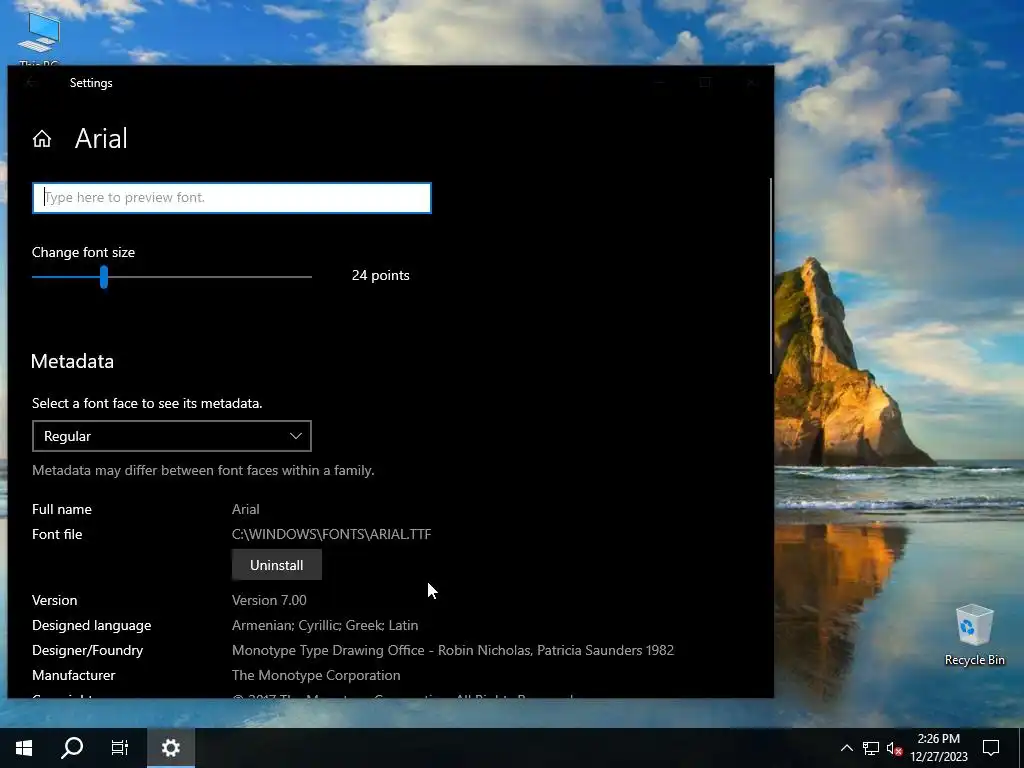This screenshot has height=768, width=1024.
Task: Click the Settings window vertical scrollbar
Action: click(771, 276)
